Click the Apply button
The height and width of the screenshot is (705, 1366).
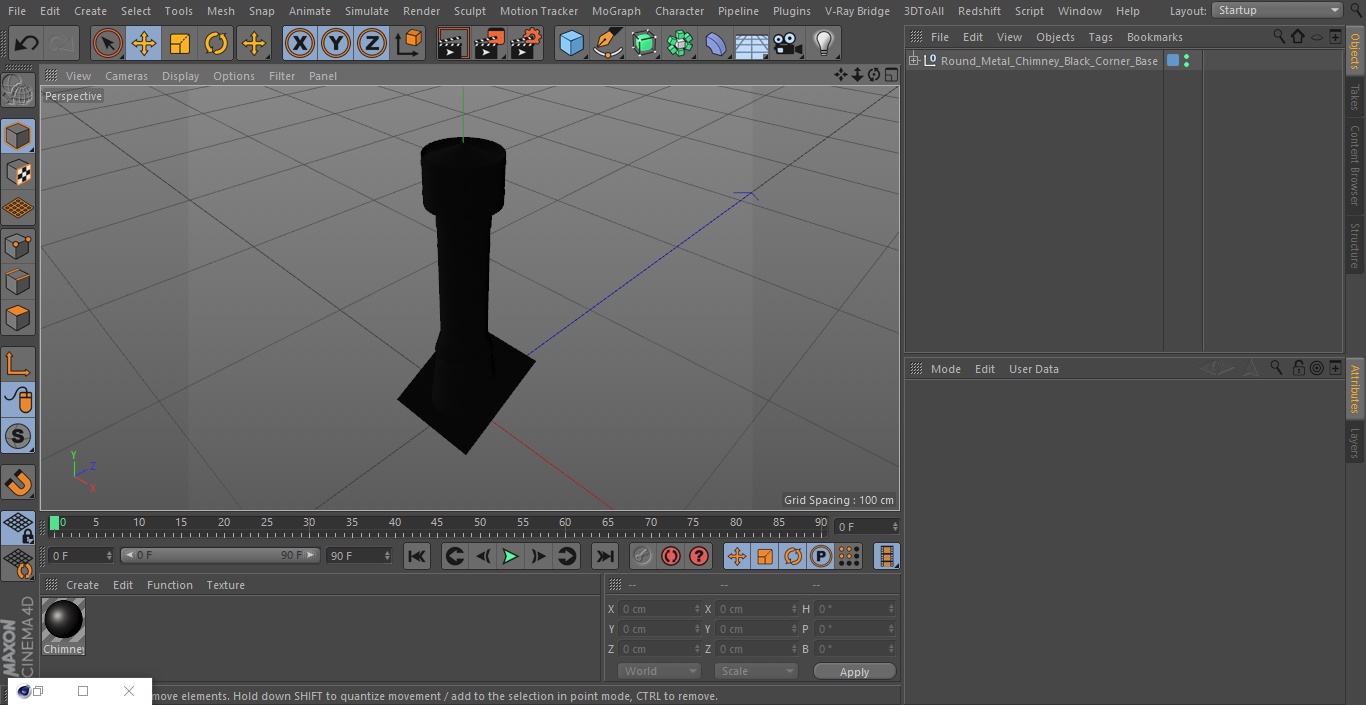[855, 671]
